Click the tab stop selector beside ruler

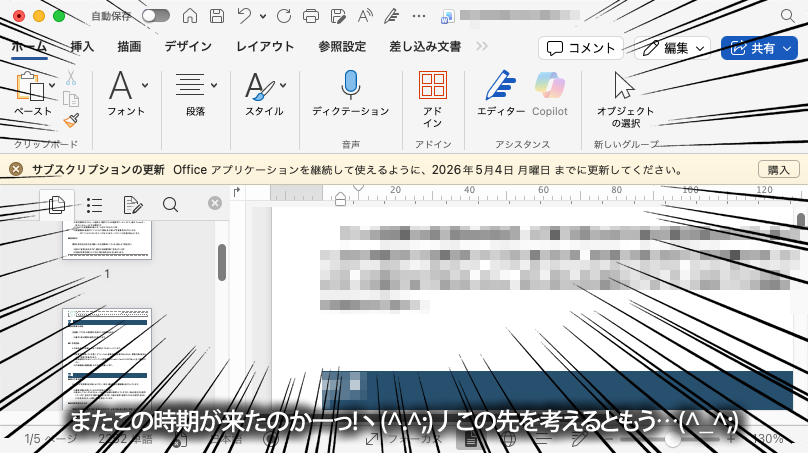coord(237,192)
